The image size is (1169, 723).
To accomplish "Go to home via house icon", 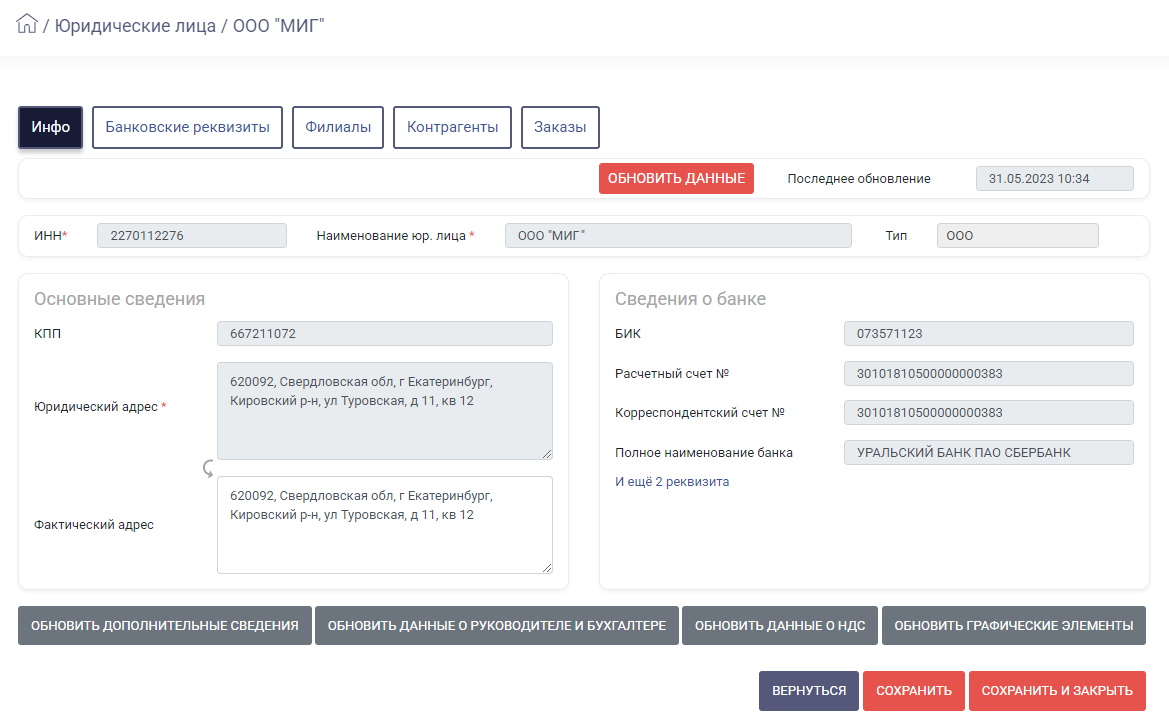I will tap(27, 24).
